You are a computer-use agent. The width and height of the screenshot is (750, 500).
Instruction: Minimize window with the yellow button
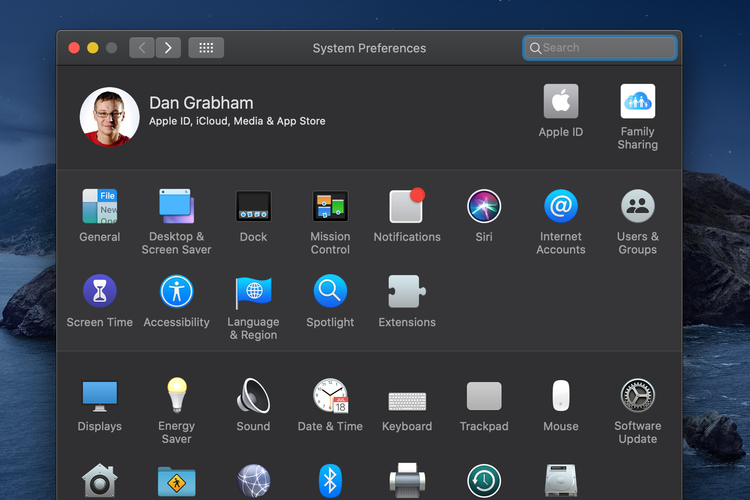[x=93, y=48]
